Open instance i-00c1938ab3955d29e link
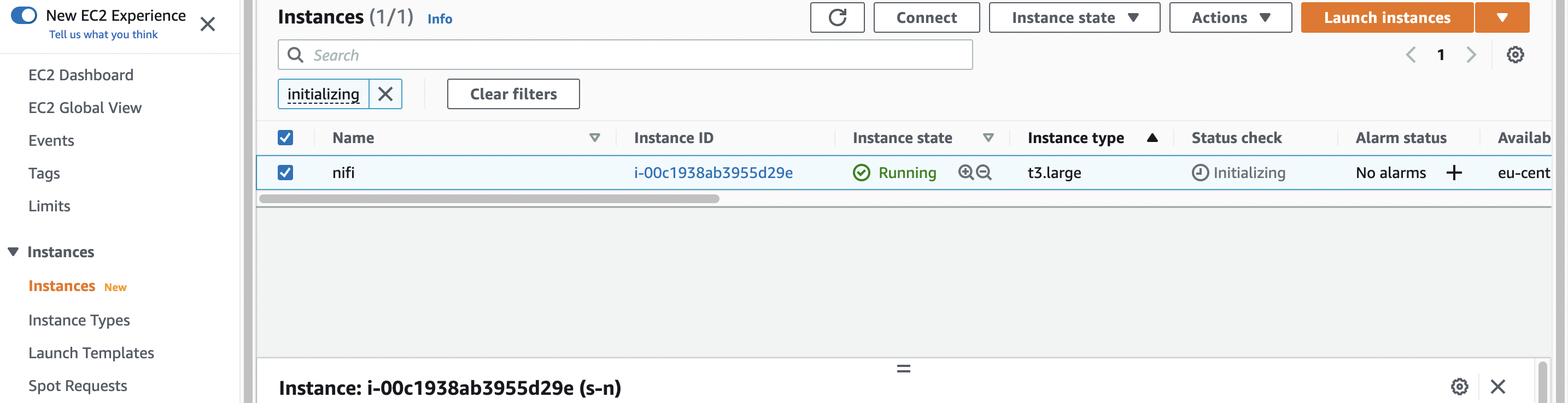The image size is (1568, 403). (x=713, y=173)
